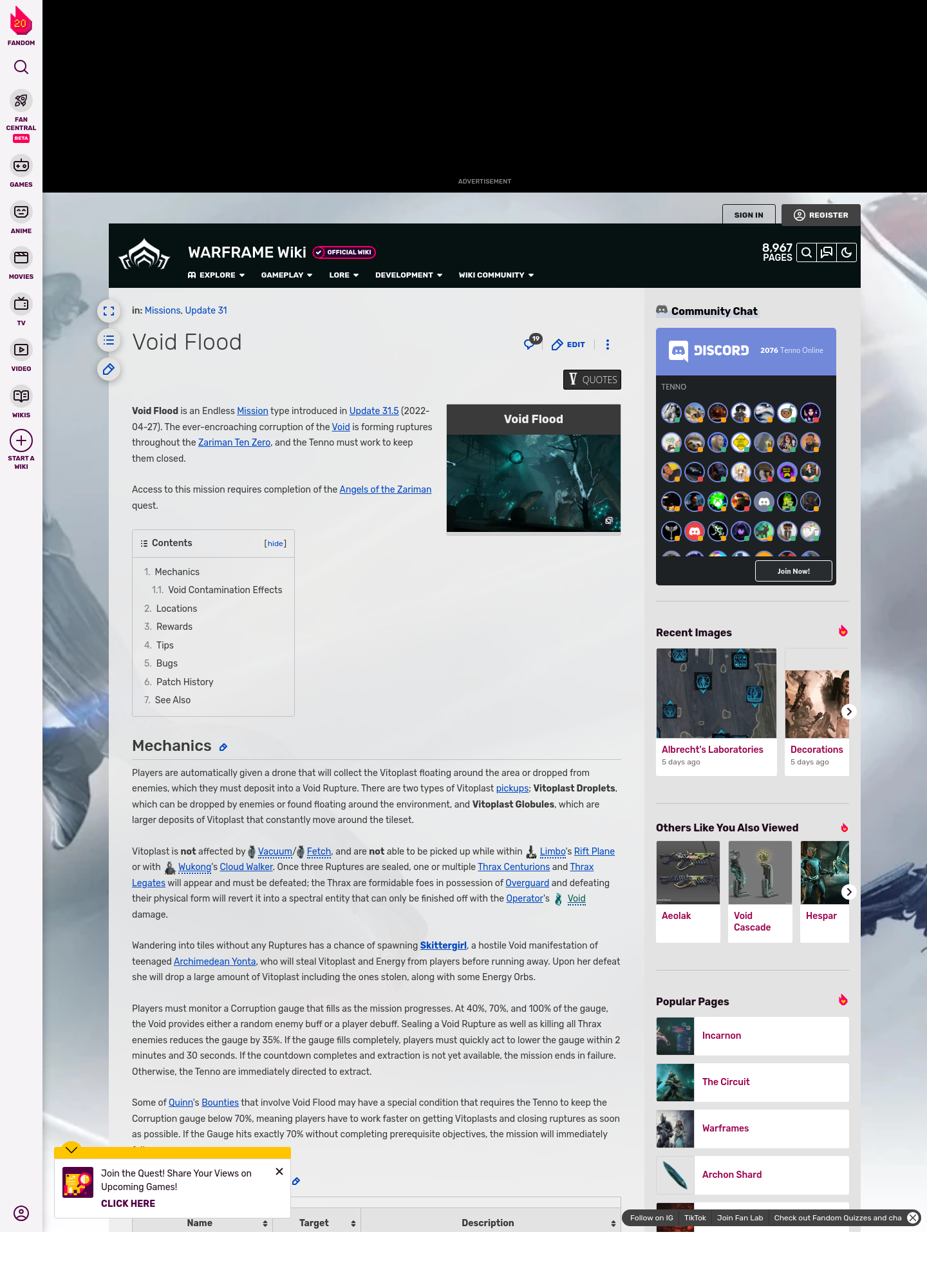927x1288 pixels.
Task: Open the Void Cascade suggested card
Action: pyautogui.click(x=760, y=891)
